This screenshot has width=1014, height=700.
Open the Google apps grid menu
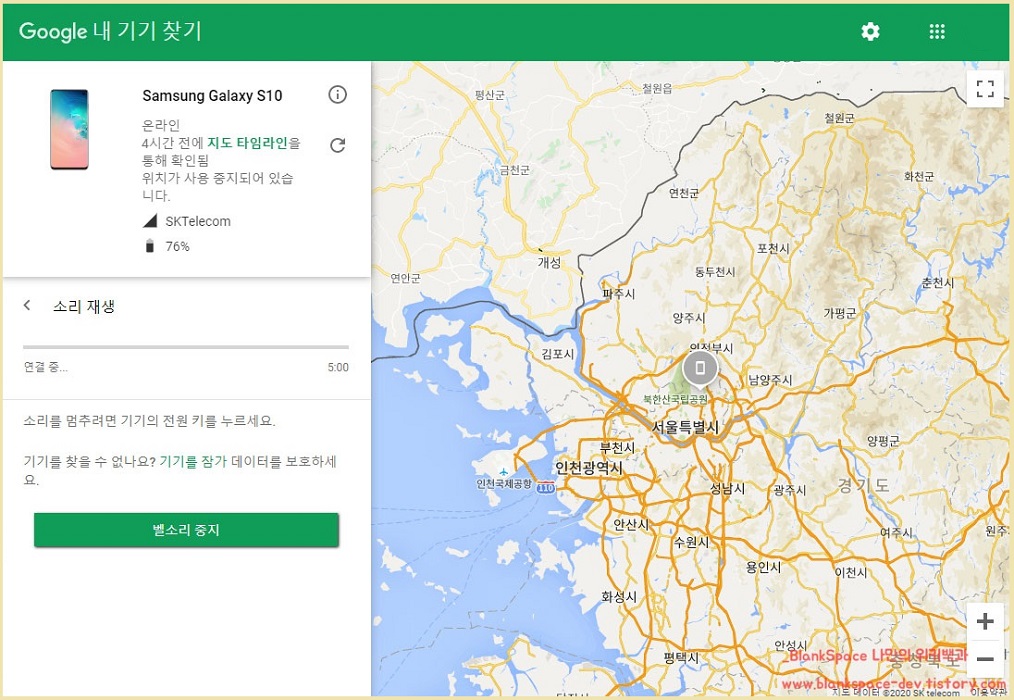coord(937,31)
